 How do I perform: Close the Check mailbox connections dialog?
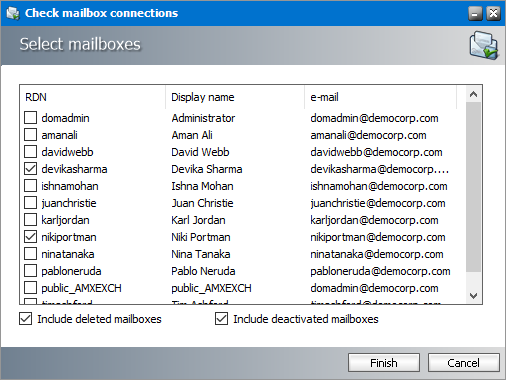click(493, 14)
